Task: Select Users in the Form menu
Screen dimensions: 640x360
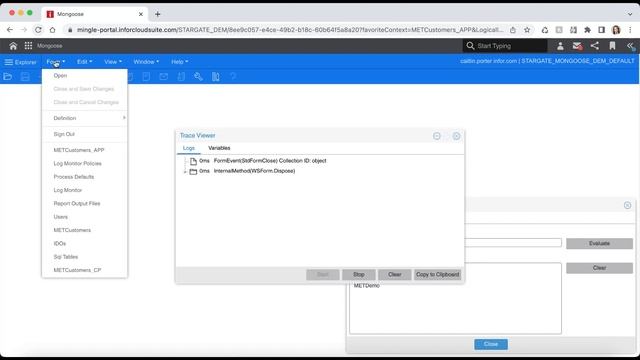Action: 60,217
